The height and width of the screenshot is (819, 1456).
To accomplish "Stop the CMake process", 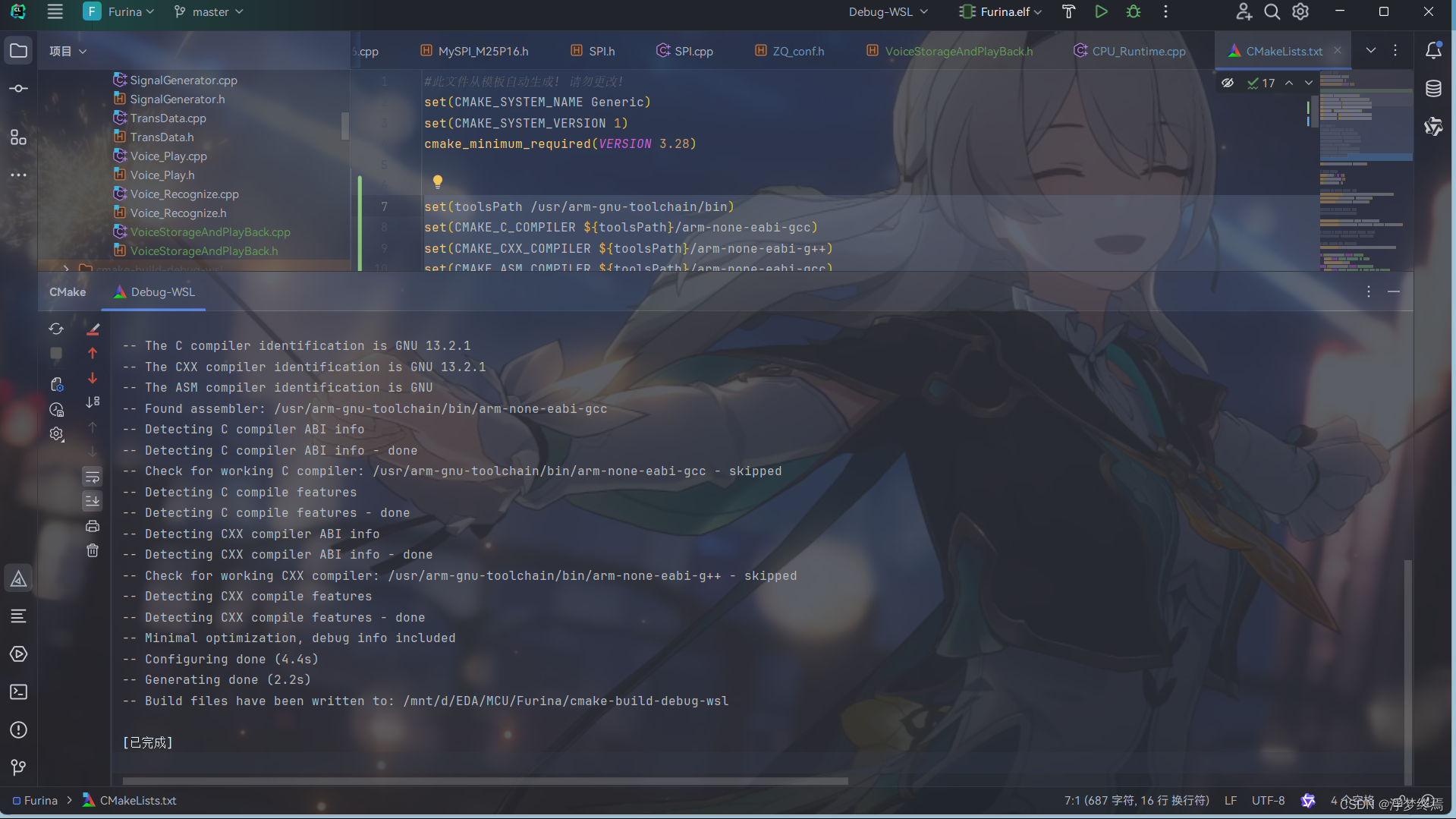I will click(56, 354).
